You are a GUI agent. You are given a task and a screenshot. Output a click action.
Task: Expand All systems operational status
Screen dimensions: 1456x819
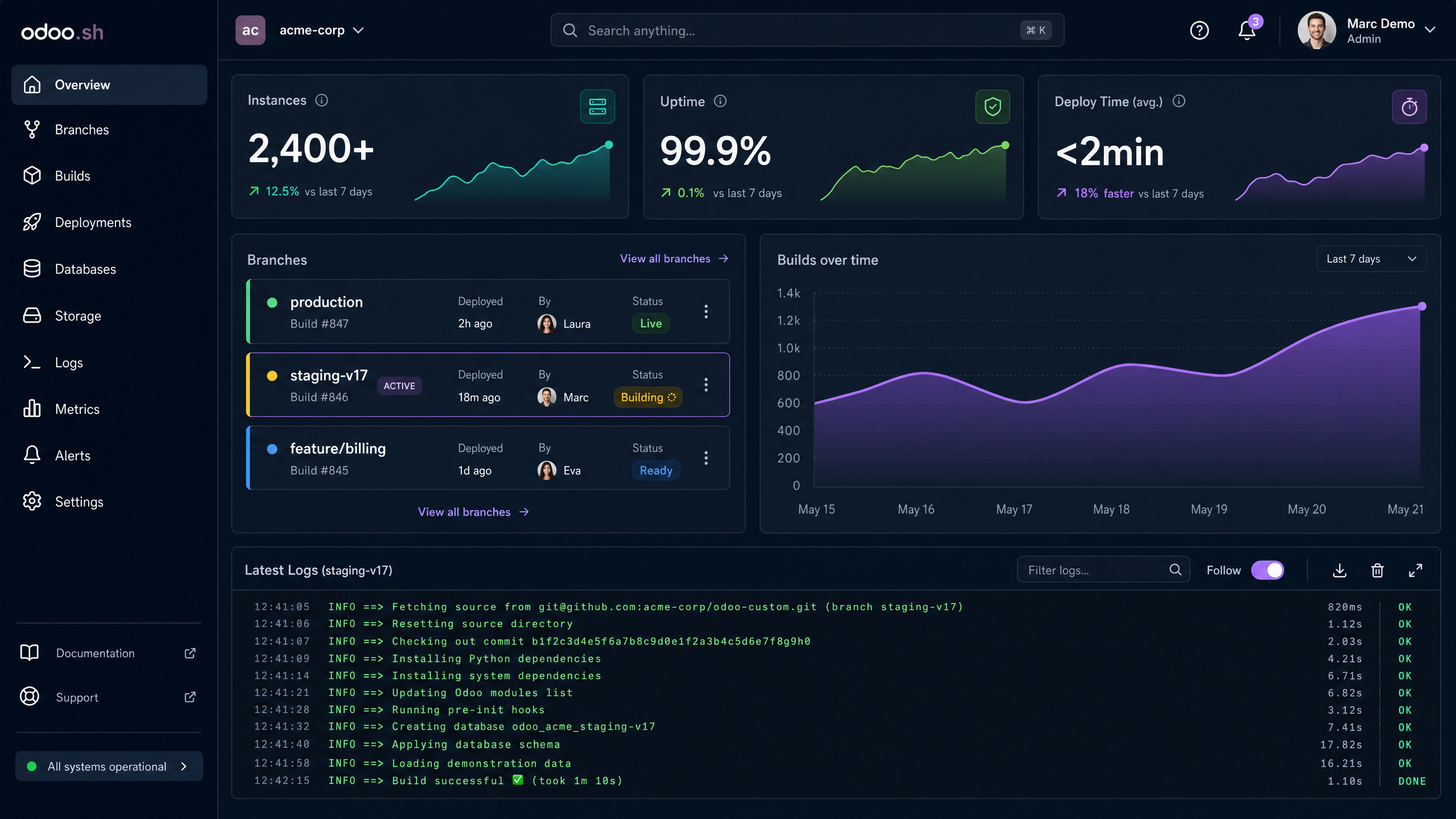[109, 766]
